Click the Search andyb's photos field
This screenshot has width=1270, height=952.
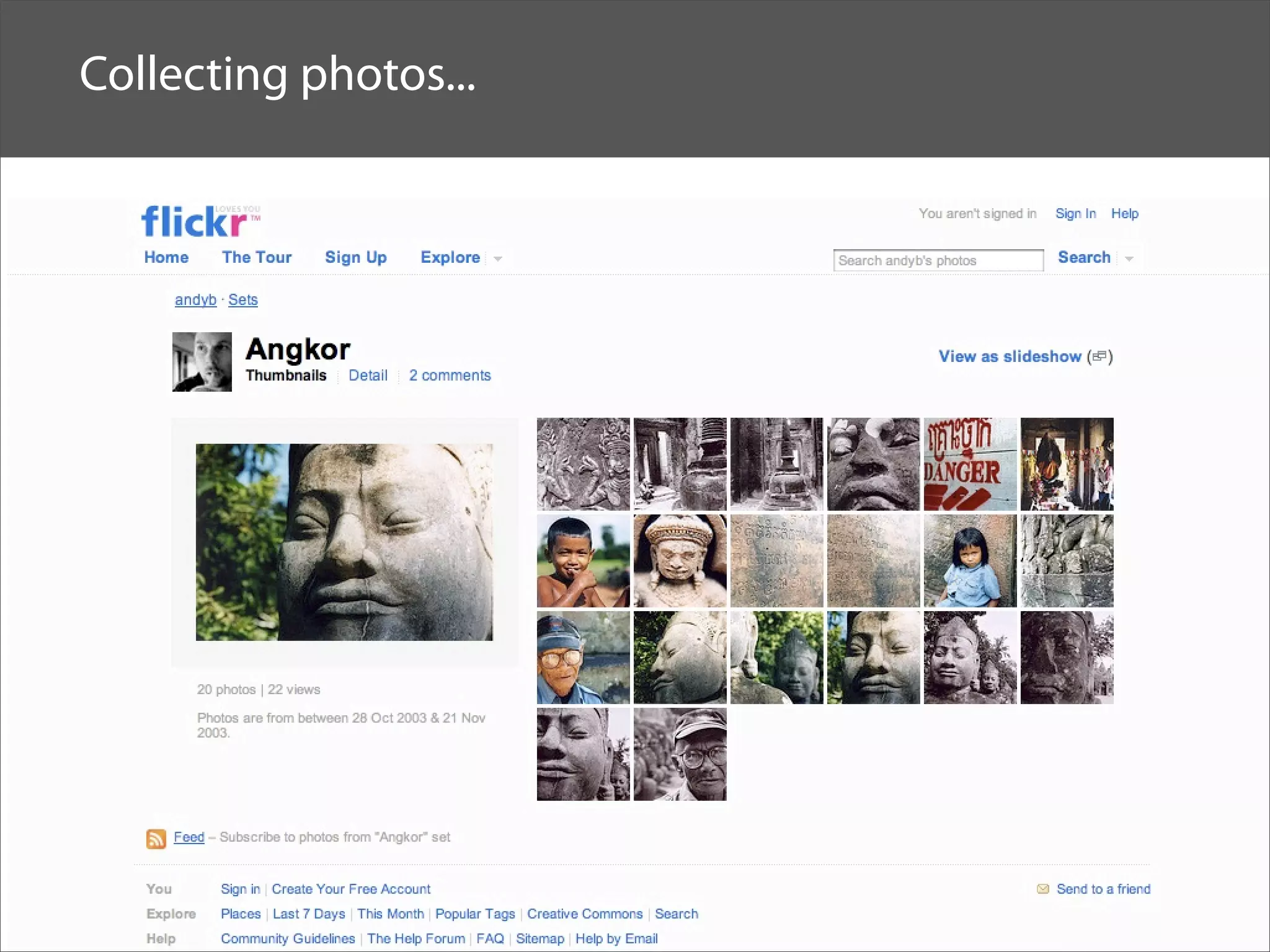coord(938,260)
